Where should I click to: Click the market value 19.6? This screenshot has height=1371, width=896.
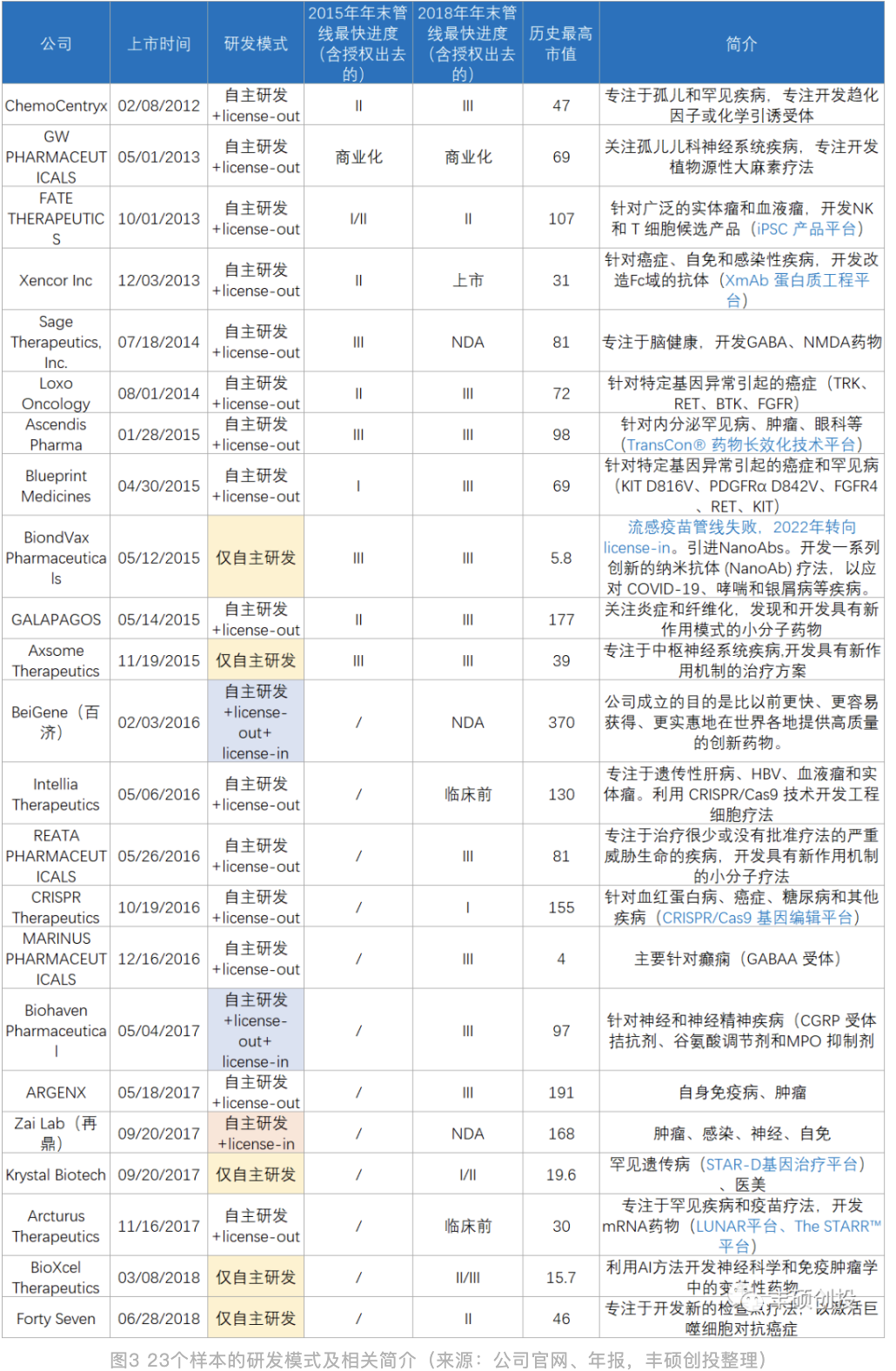click(561, 1174)
